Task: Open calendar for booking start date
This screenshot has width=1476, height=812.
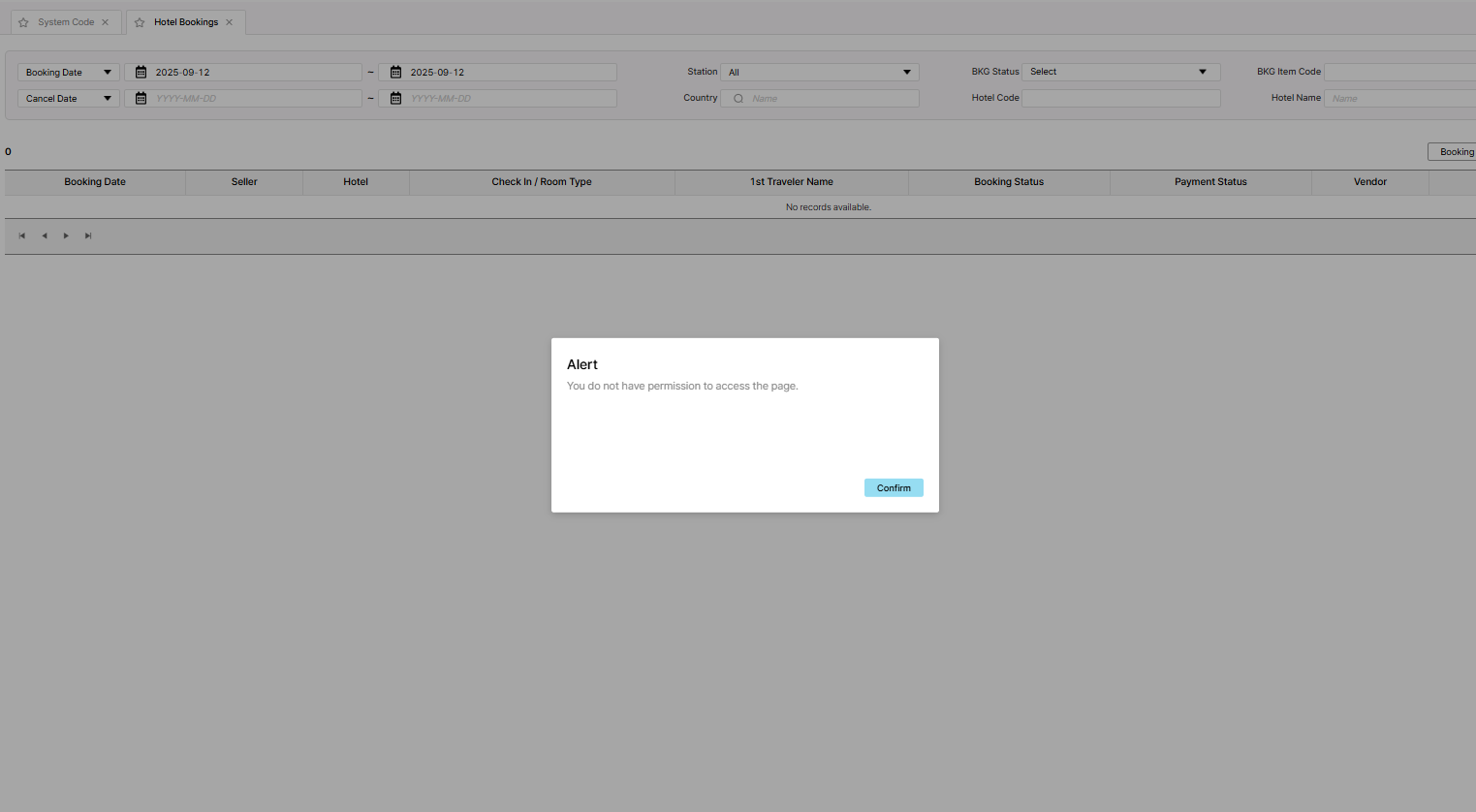Action: pos(141,73)
